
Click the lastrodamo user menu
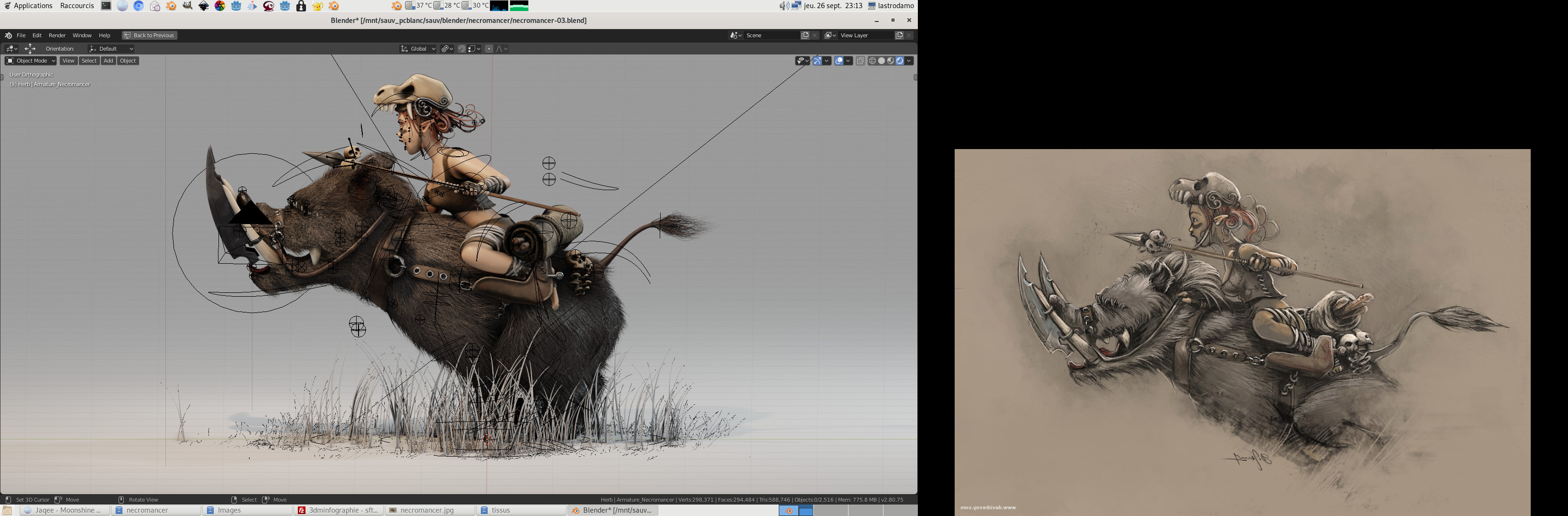891,5
